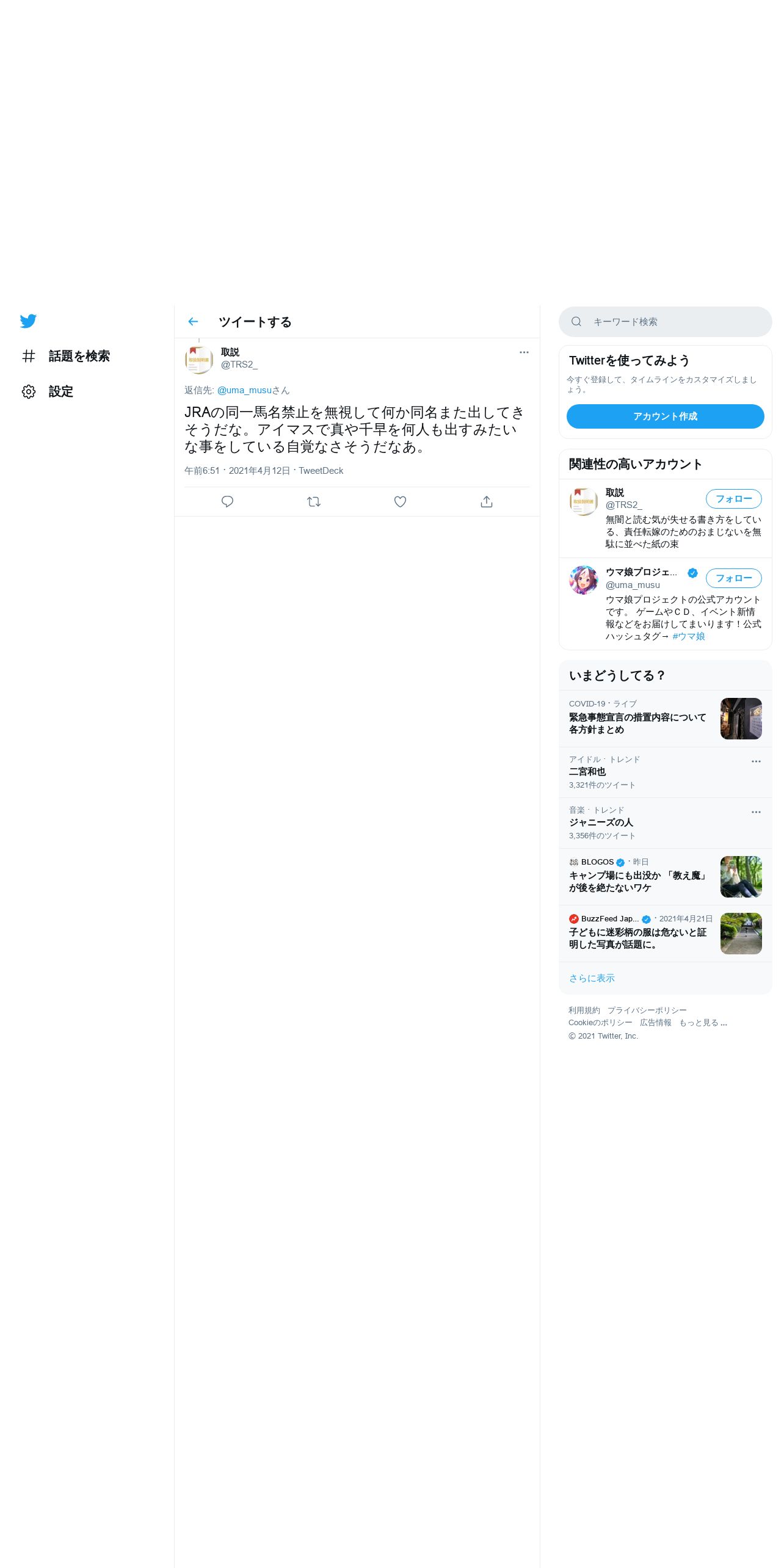Follow the 取説 @TRS2_ account
Viewport: 784px width, 1568px height.
point(734,499)
